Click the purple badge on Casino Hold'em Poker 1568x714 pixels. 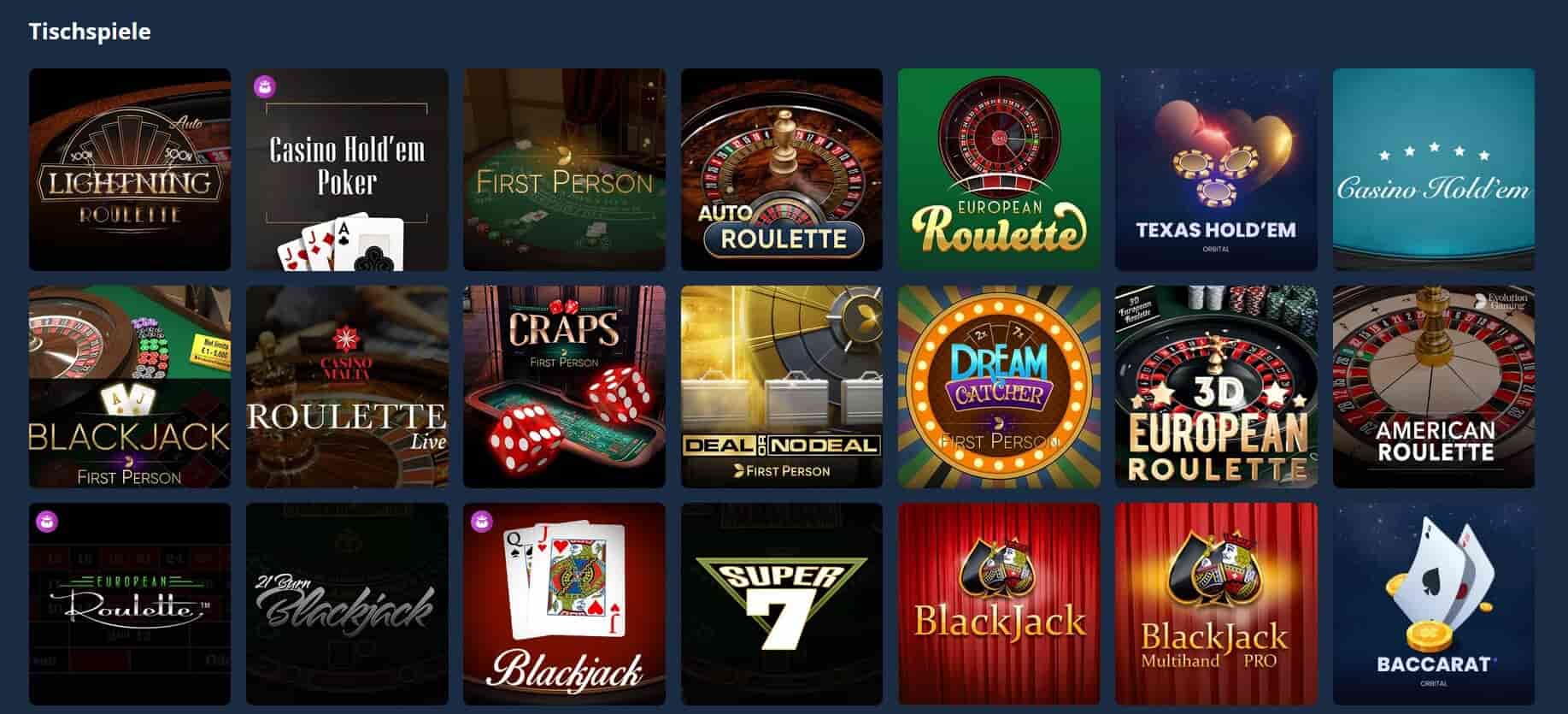pyautogui.click(x=265, y=86)
